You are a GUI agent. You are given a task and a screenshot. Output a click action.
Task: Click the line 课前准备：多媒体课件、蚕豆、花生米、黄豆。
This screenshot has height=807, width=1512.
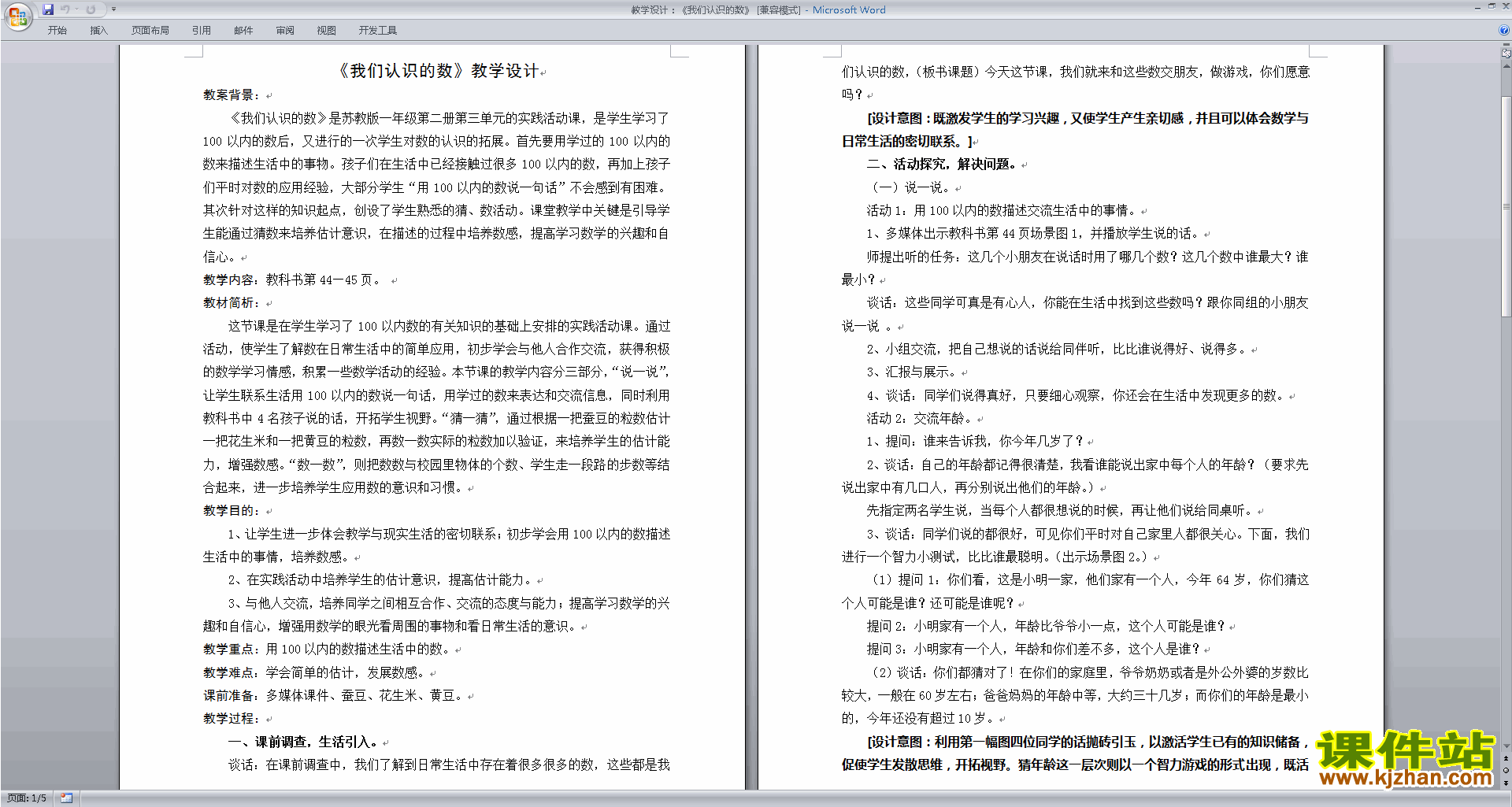pyautogui.click(x=333, y=696)
